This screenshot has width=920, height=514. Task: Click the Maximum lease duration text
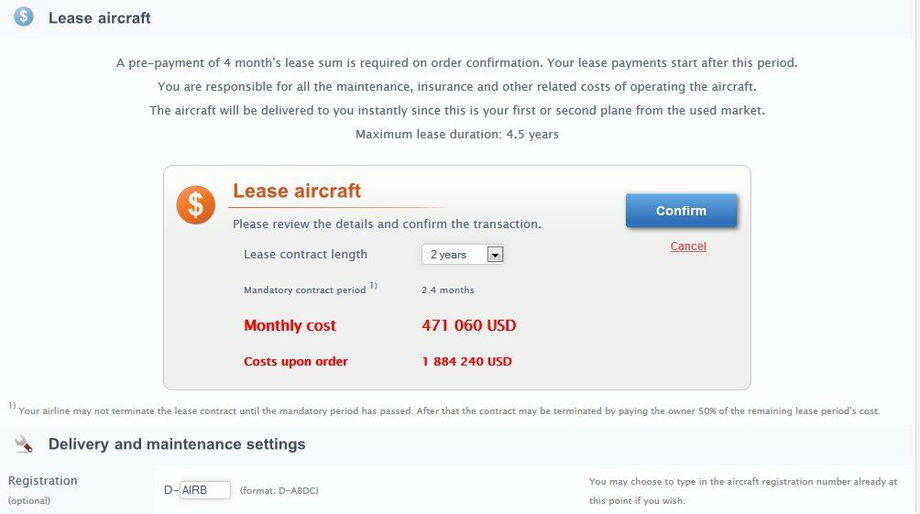click(x=457, y=134)
